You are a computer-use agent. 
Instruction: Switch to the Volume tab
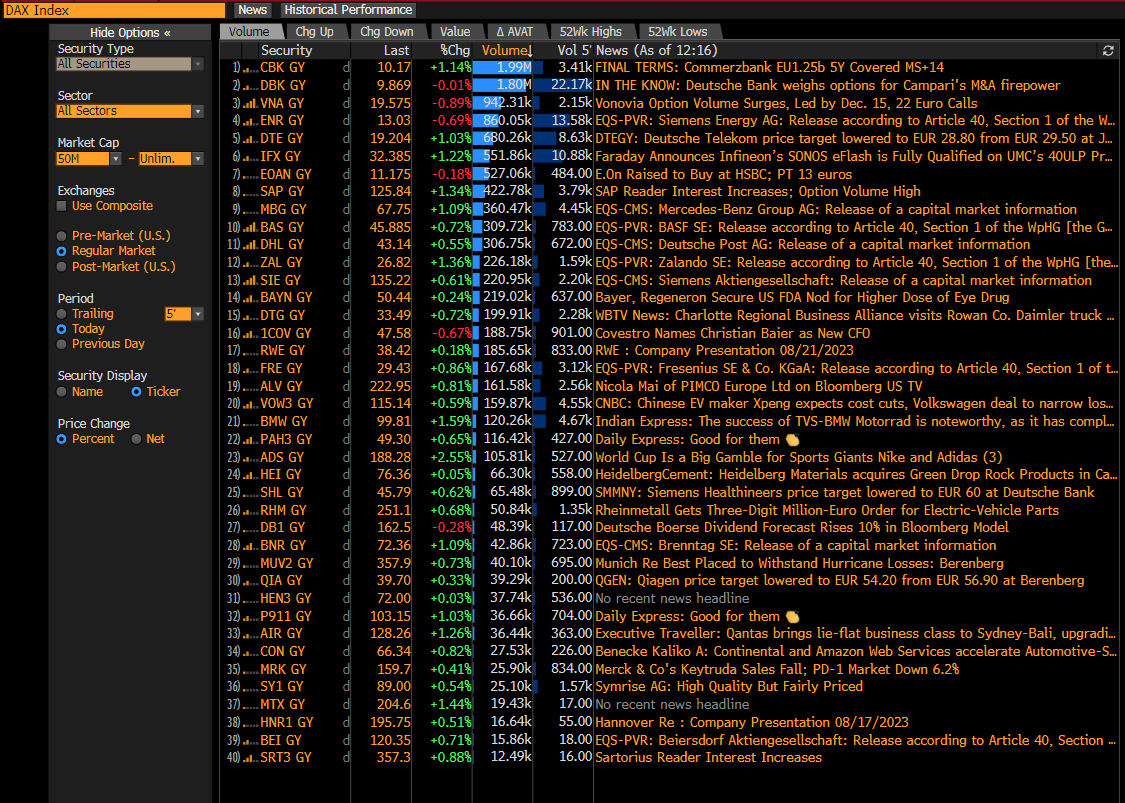tap(249, 32)
